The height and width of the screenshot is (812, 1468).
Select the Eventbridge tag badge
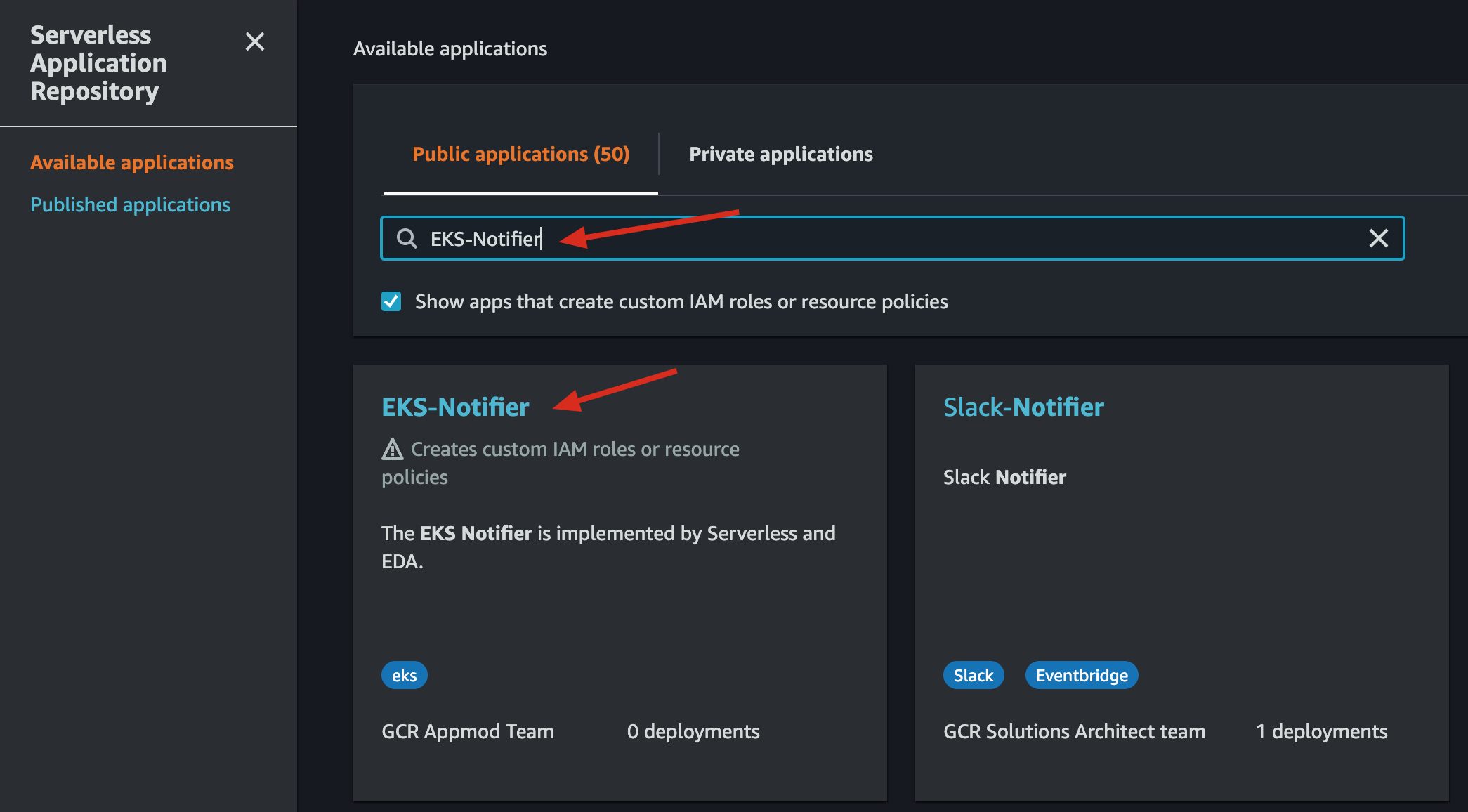point(1082,675)
